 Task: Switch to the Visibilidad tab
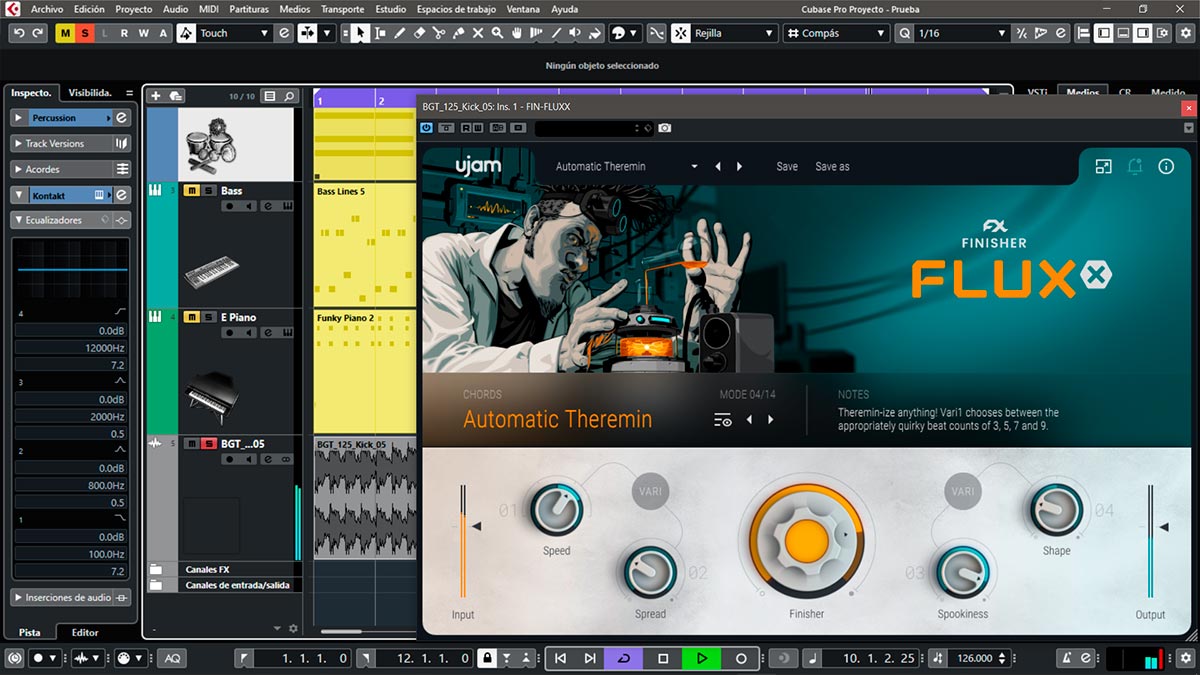(90, 92)
